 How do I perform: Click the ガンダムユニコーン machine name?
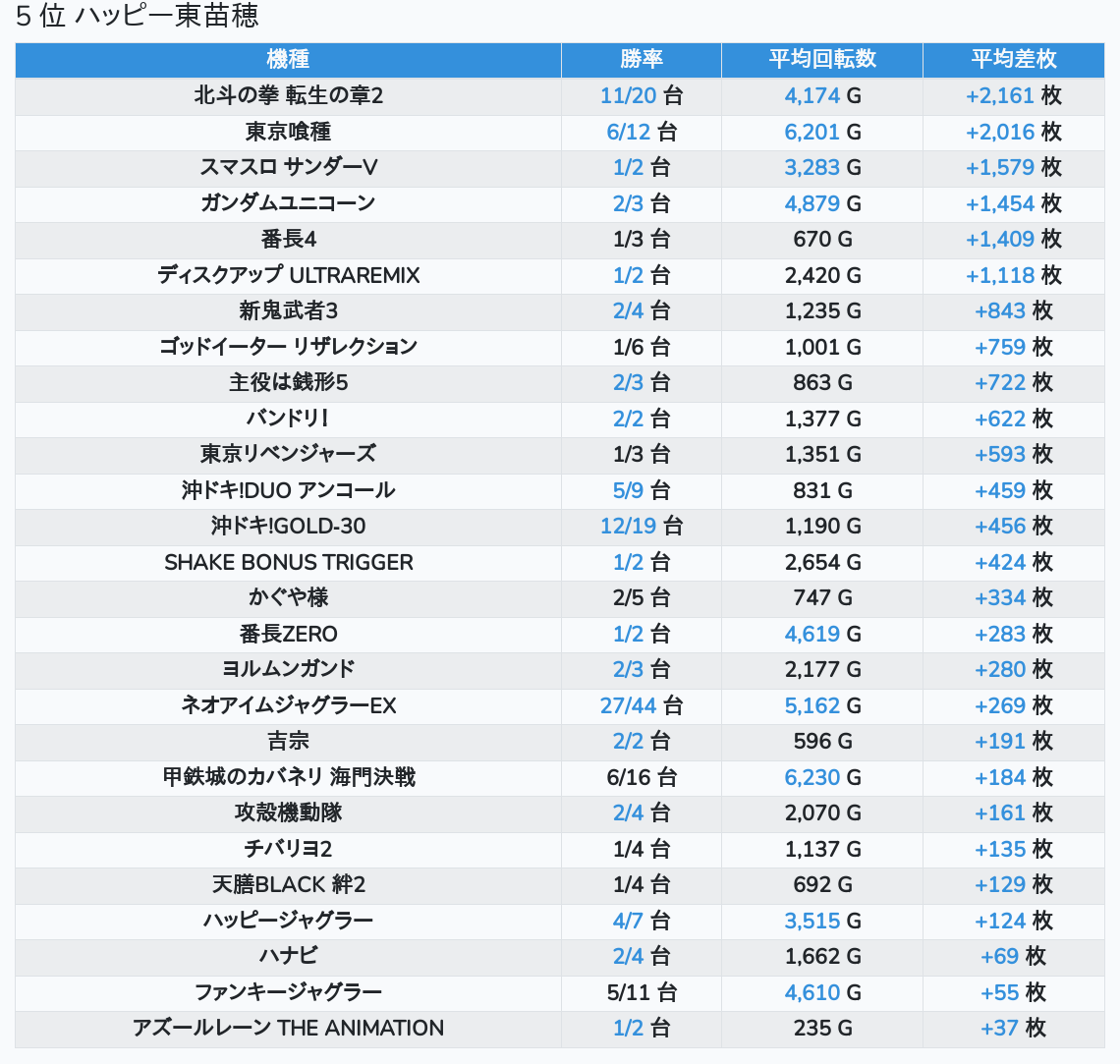(288, 203)
